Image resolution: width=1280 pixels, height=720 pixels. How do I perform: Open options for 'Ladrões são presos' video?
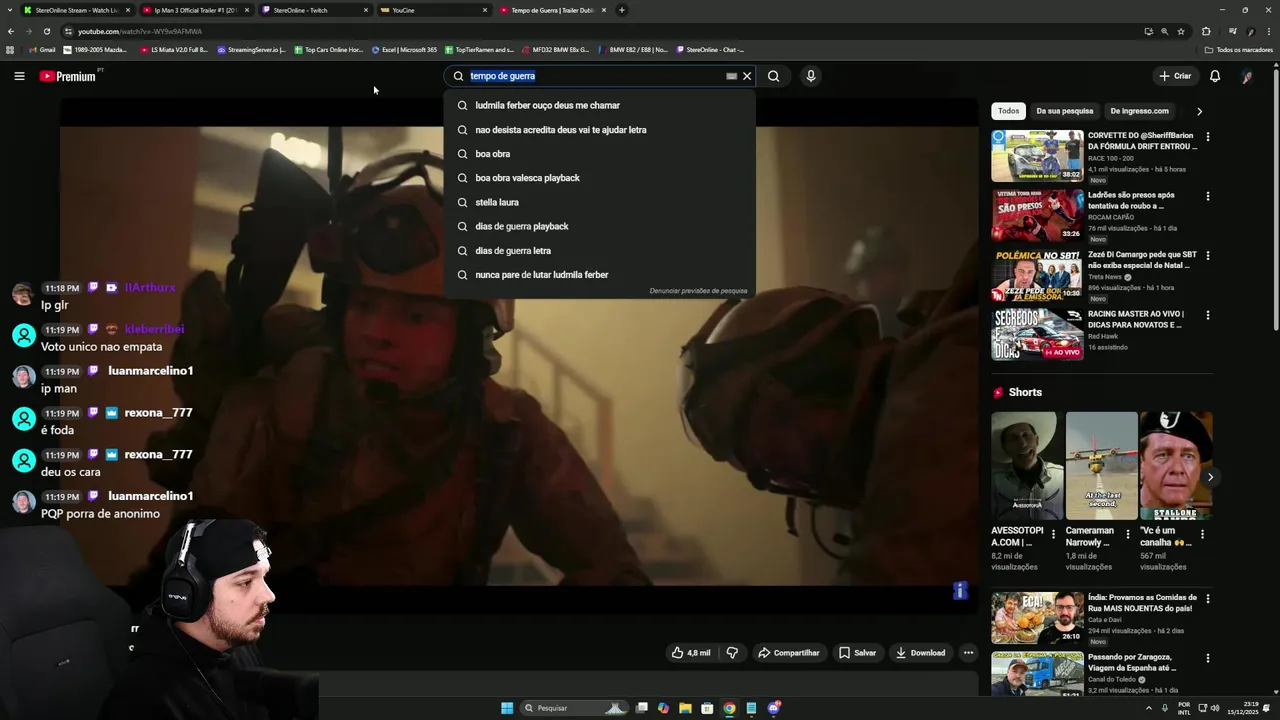click(x=1207, y=197)
